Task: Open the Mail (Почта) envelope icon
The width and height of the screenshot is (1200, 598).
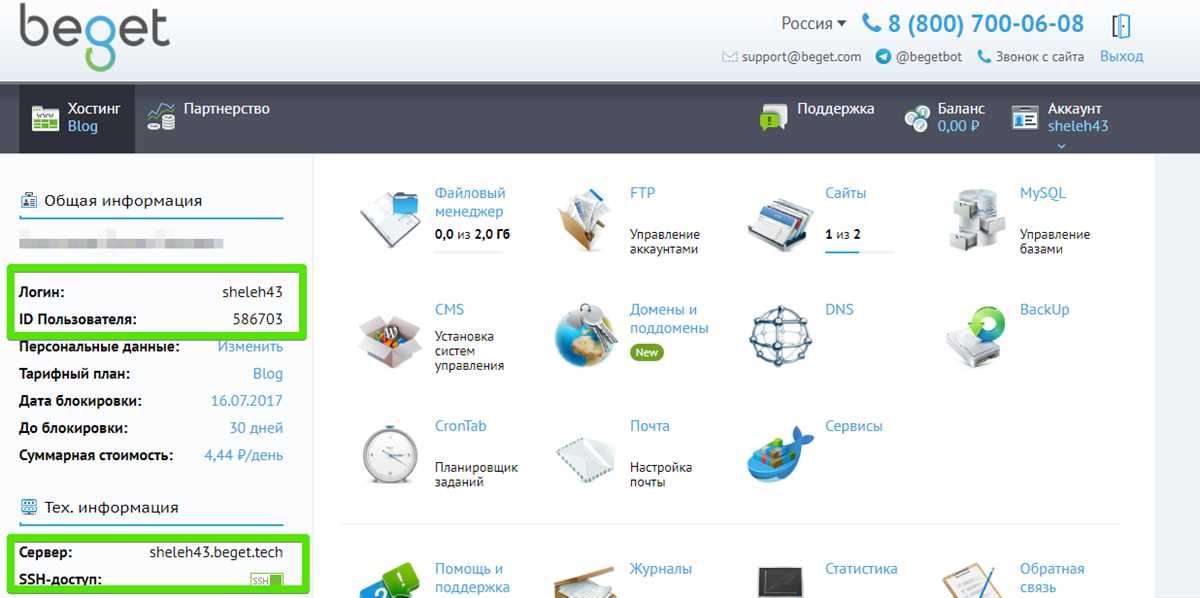Action: click(586, 458)
